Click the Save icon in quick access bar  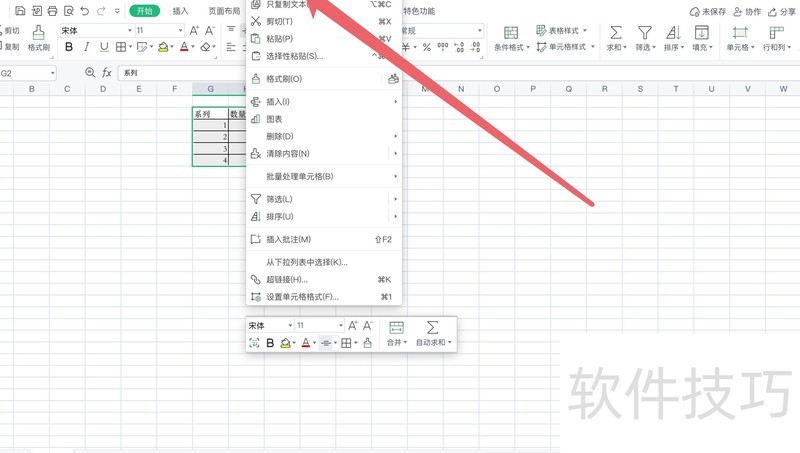(20, 11)
